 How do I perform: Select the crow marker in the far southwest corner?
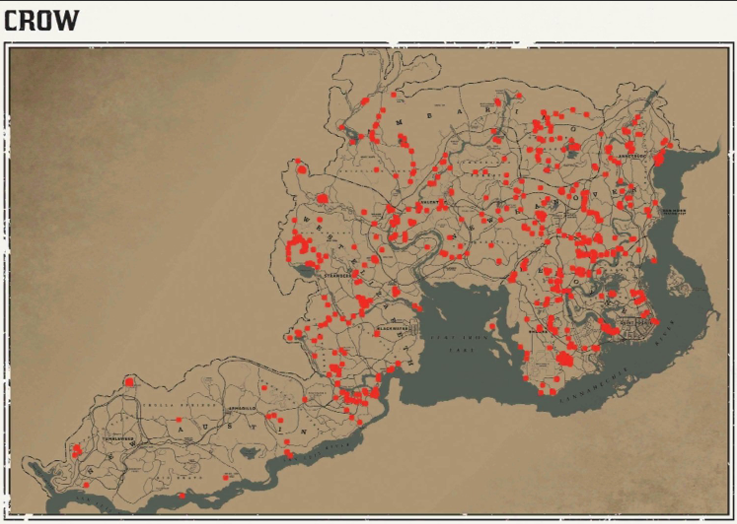click(x=85, y=486)
